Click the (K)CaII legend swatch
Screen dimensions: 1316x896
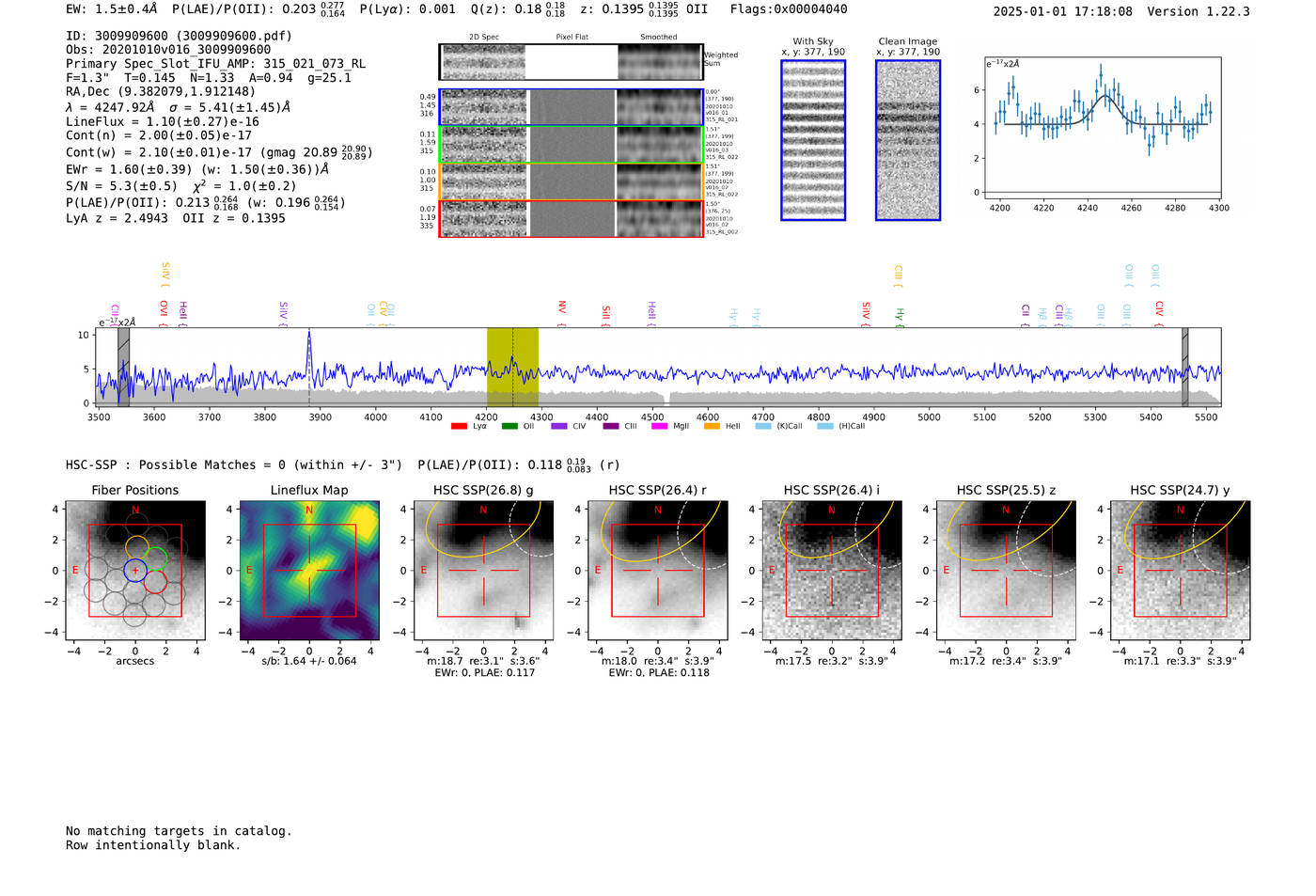[x=763, y=426]
